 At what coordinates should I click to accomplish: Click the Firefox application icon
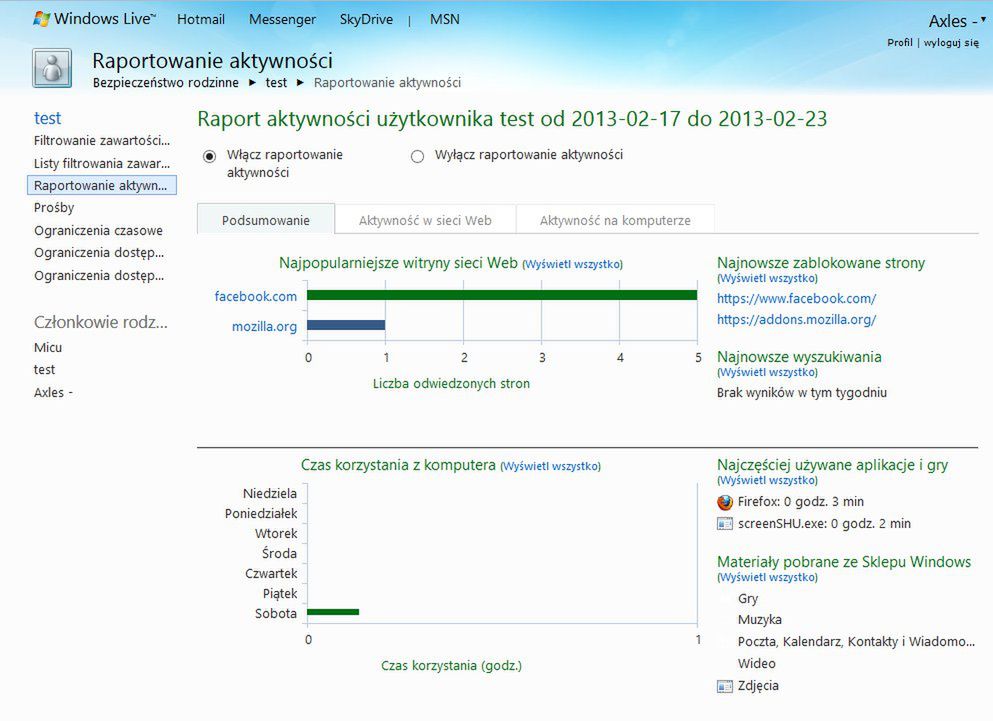724,502
